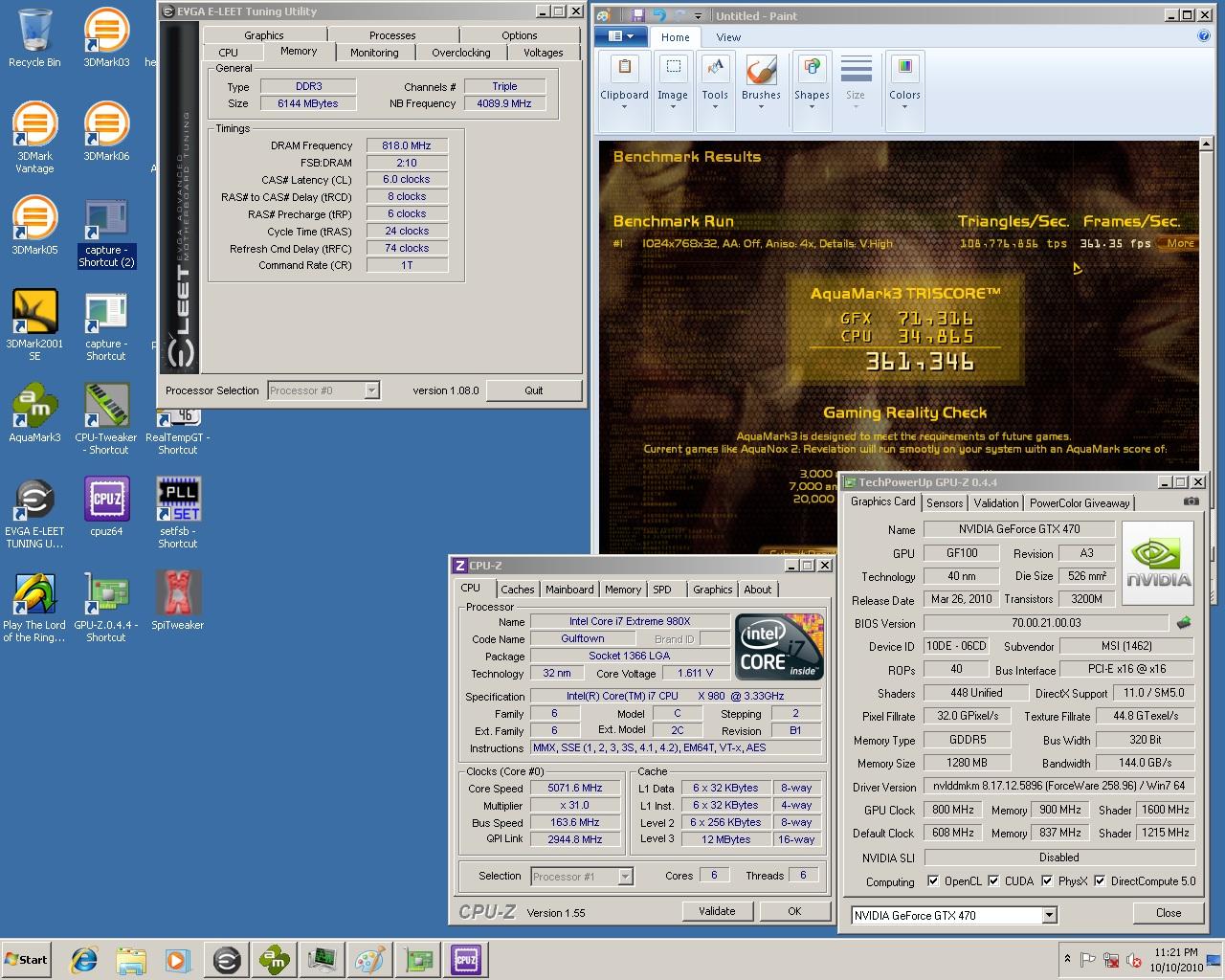Screen dimensions: 1225x980
Task: Click the Validate button in CPU-Z
Action: pos(716,911)
